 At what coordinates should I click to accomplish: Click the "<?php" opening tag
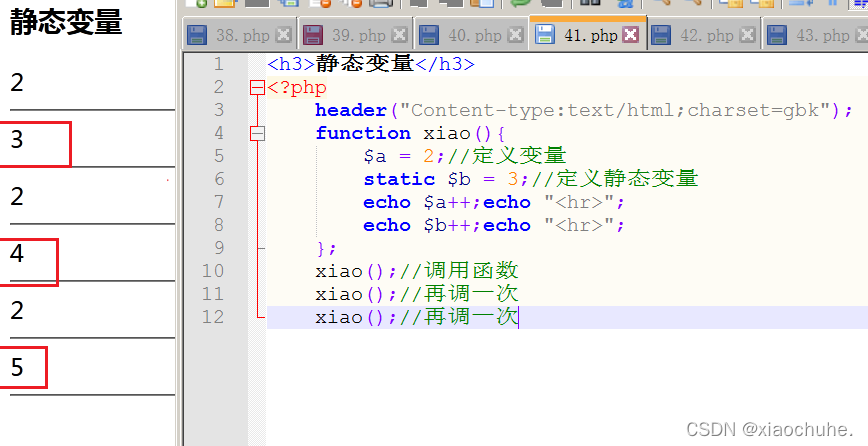297,87
